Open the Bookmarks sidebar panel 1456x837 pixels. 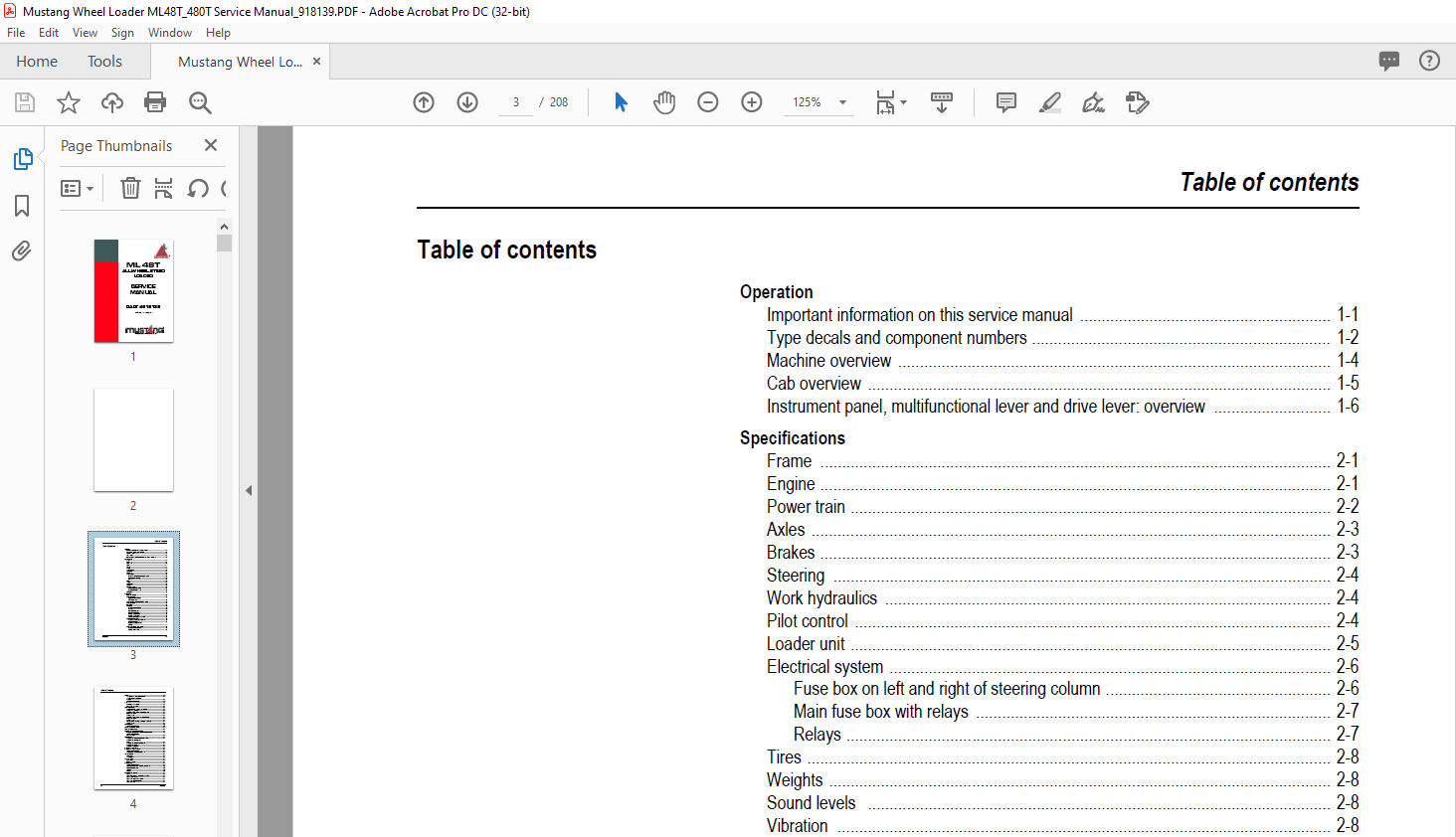pos(22,206)
